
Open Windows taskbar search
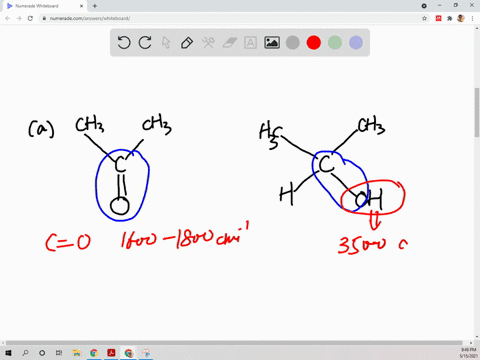tap(25, 353)
